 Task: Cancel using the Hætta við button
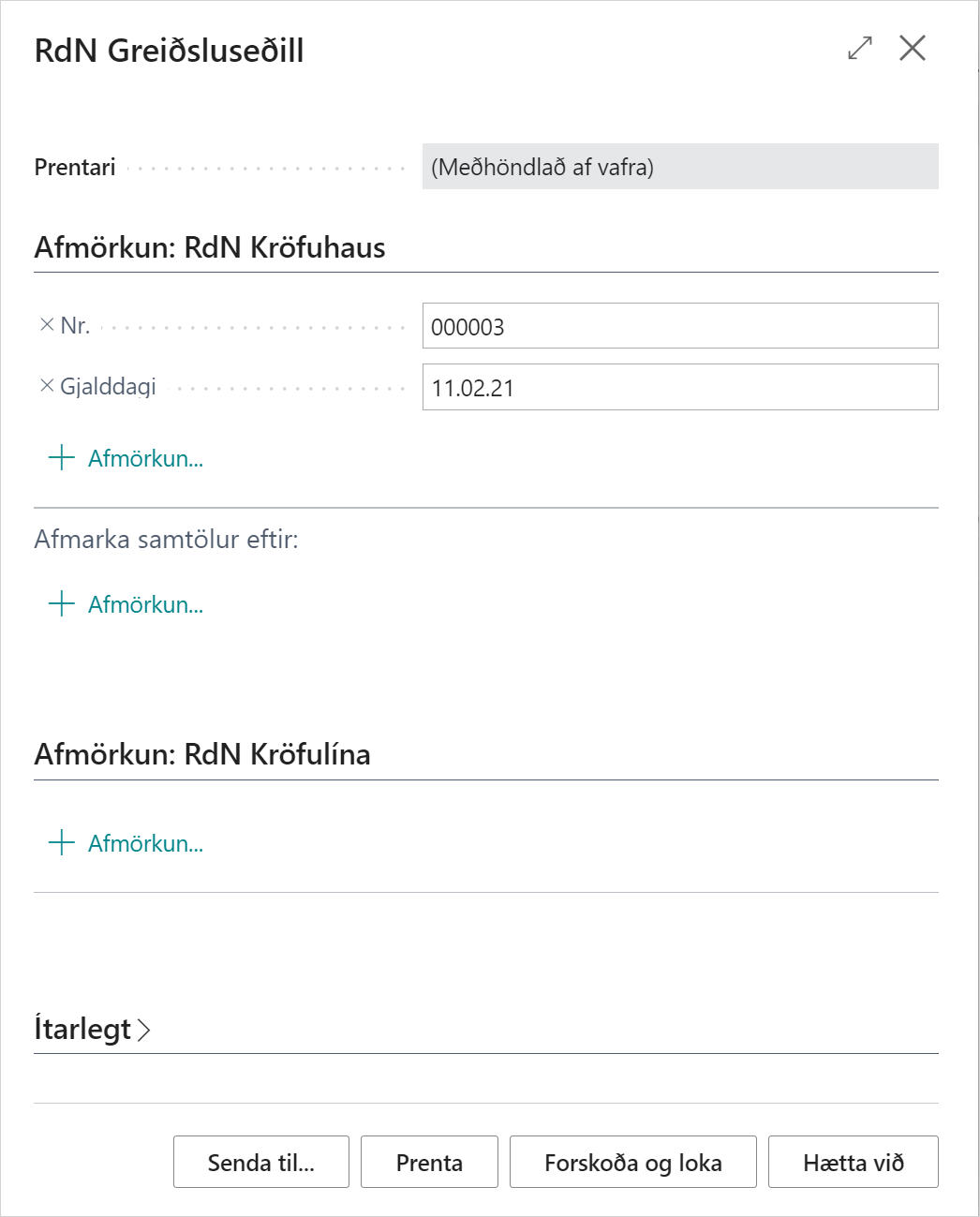point(853,1162)
